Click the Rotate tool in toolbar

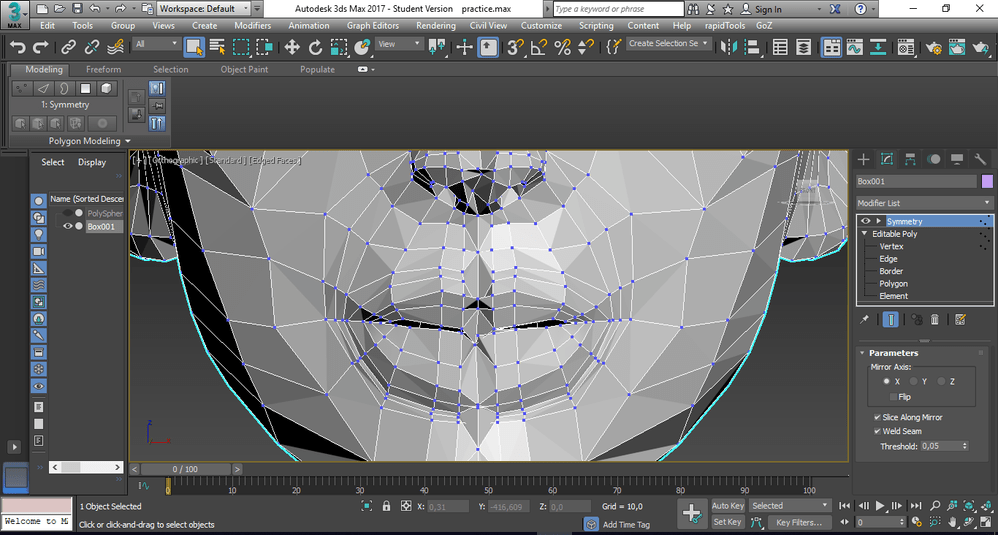tap(315, 47)
